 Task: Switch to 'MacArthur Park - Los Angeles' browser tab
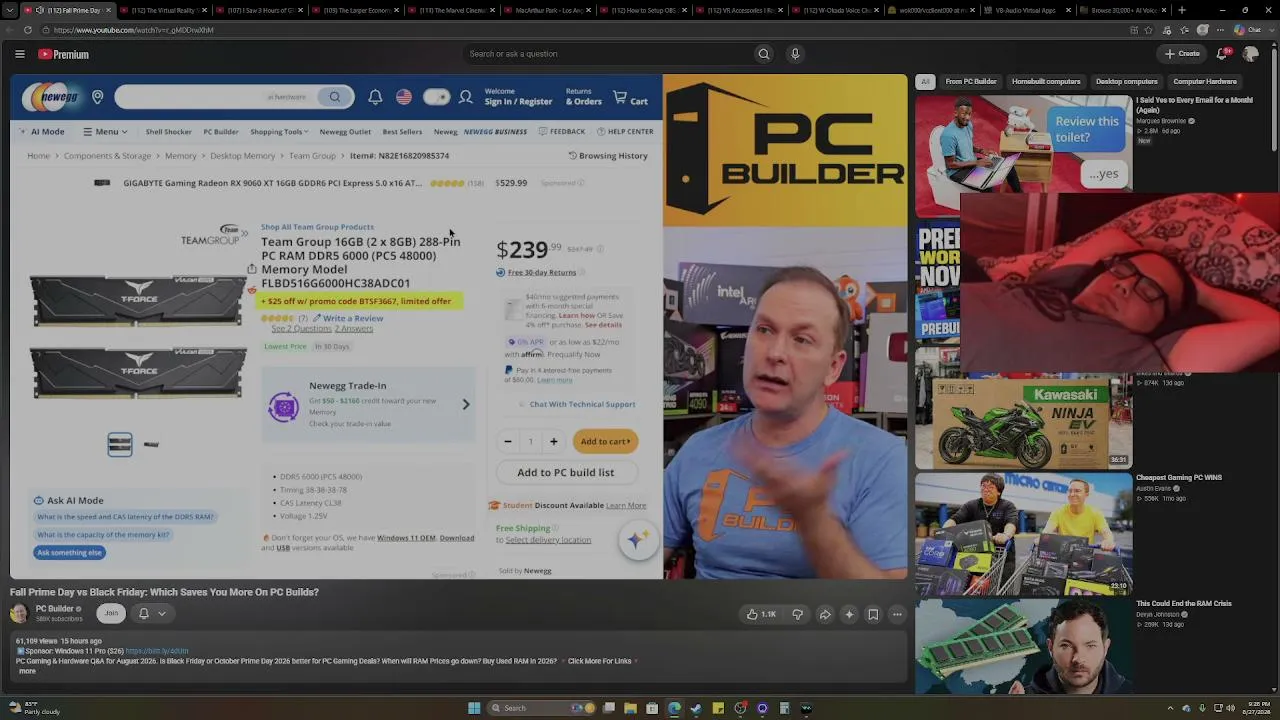548,10
